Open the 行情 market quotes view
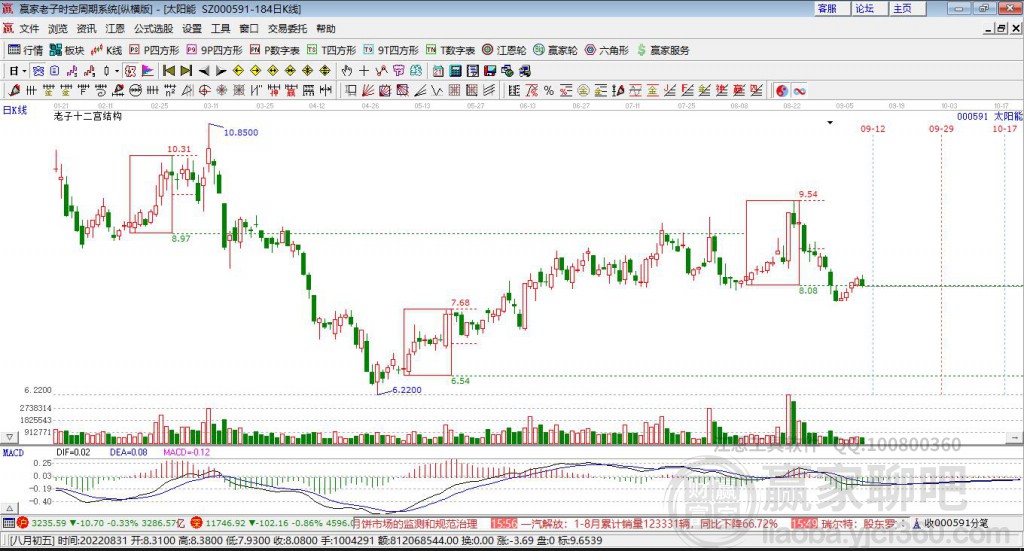 [25, 50]
